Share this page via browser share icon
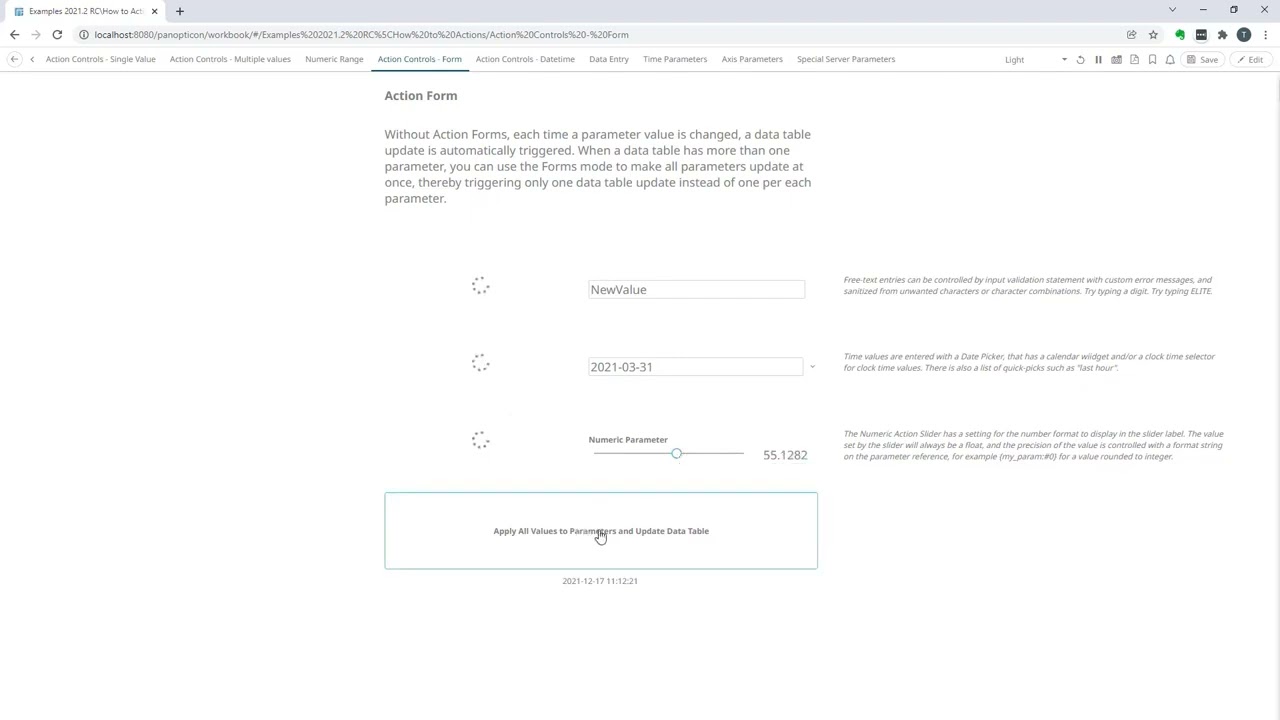 tap(1132, 35)
